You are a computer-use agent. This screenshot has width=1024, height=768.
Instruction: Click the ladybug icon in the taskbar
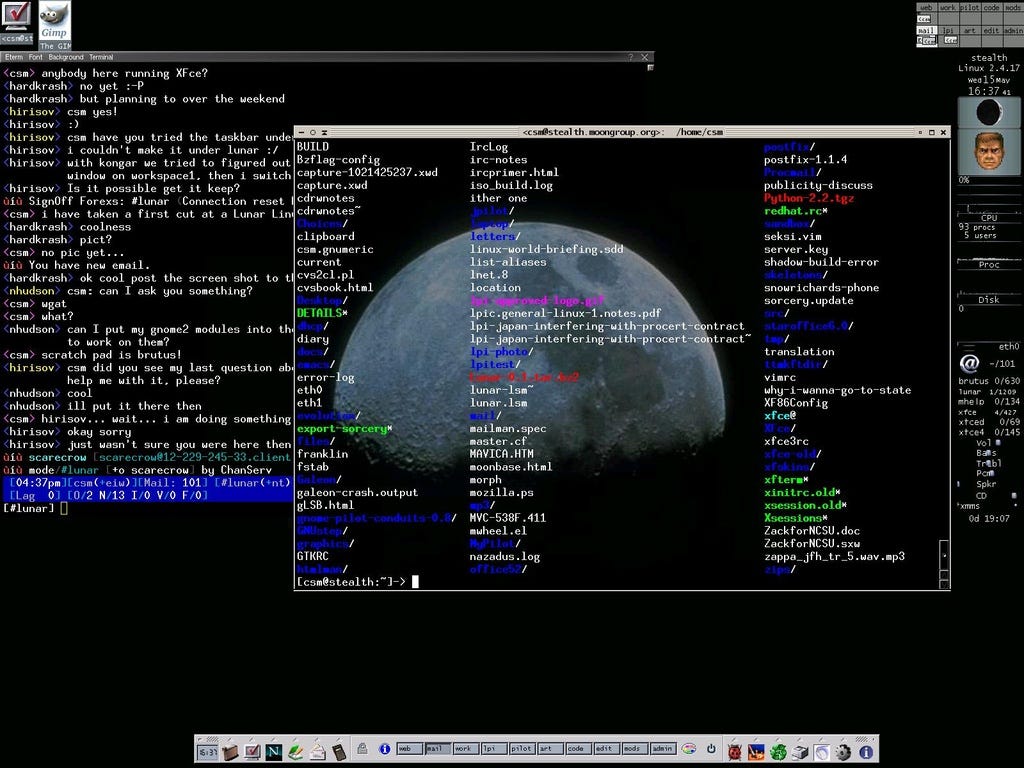pos(735,751)
